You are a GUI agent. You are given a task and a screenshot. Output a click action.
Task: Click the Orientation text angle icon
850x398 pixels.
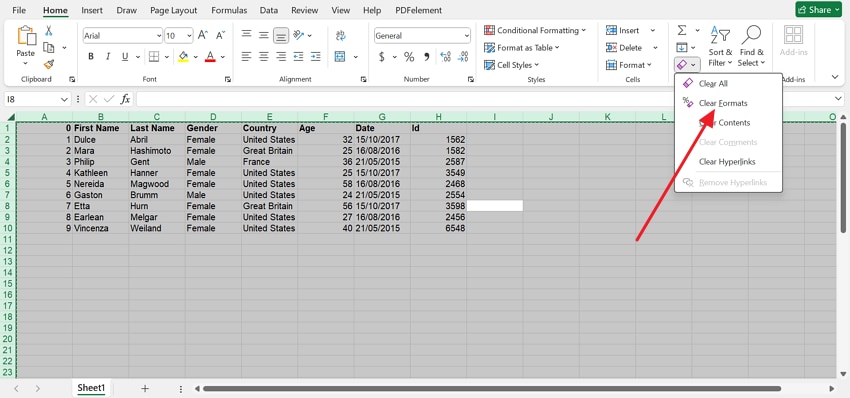[x=299, y=35]
